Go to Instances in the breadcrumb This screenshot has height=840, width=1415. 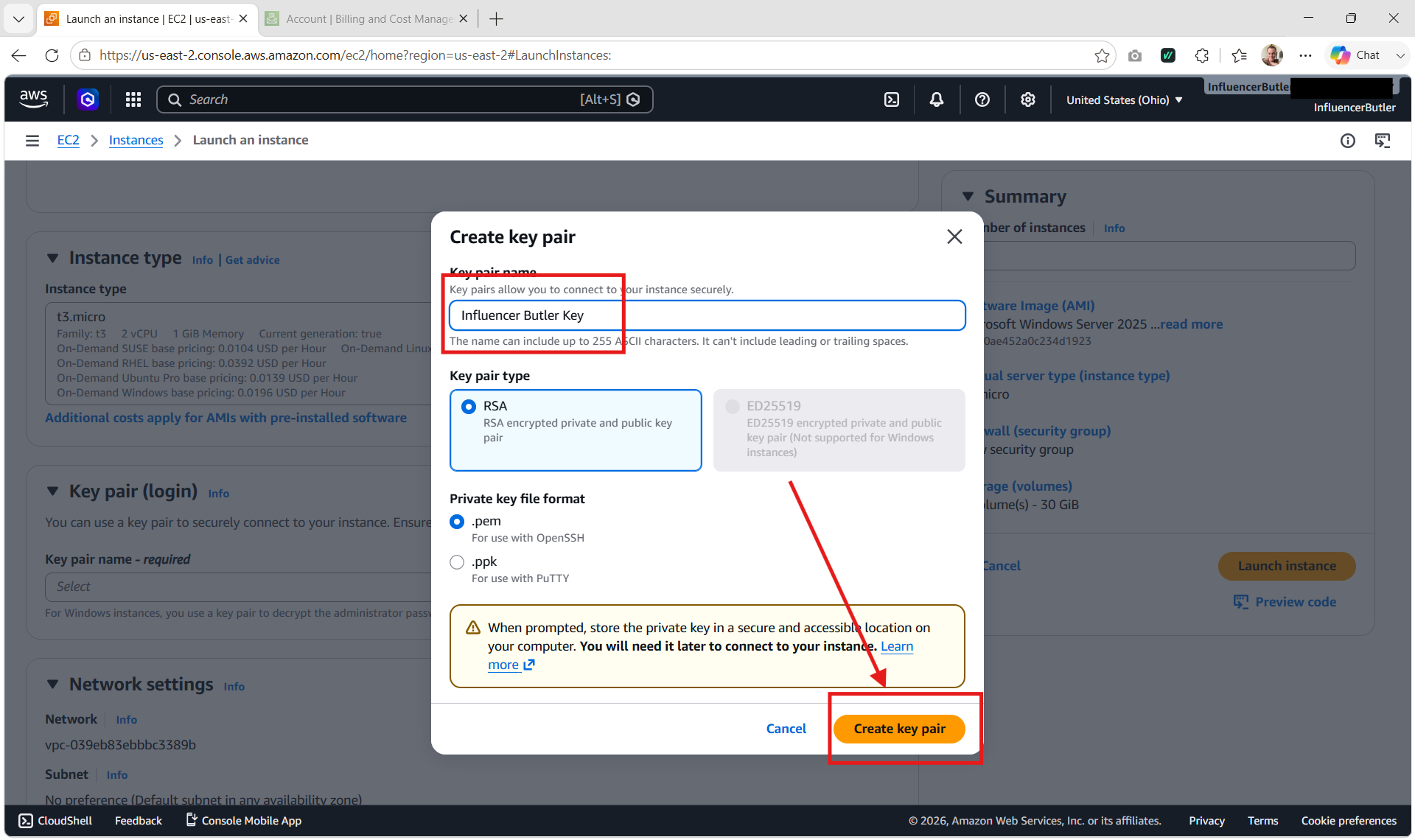click(136, 140)
